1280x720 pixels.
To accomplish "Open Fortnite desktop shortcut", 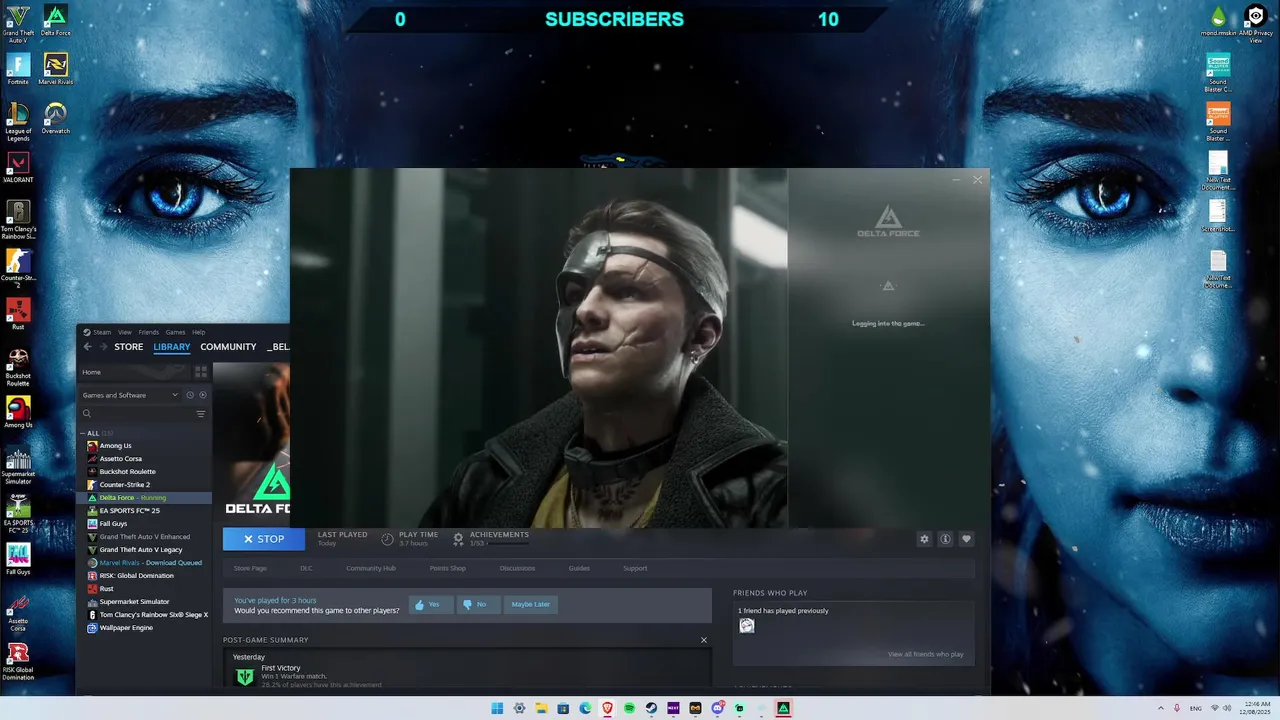I will [x=18, y=70].
